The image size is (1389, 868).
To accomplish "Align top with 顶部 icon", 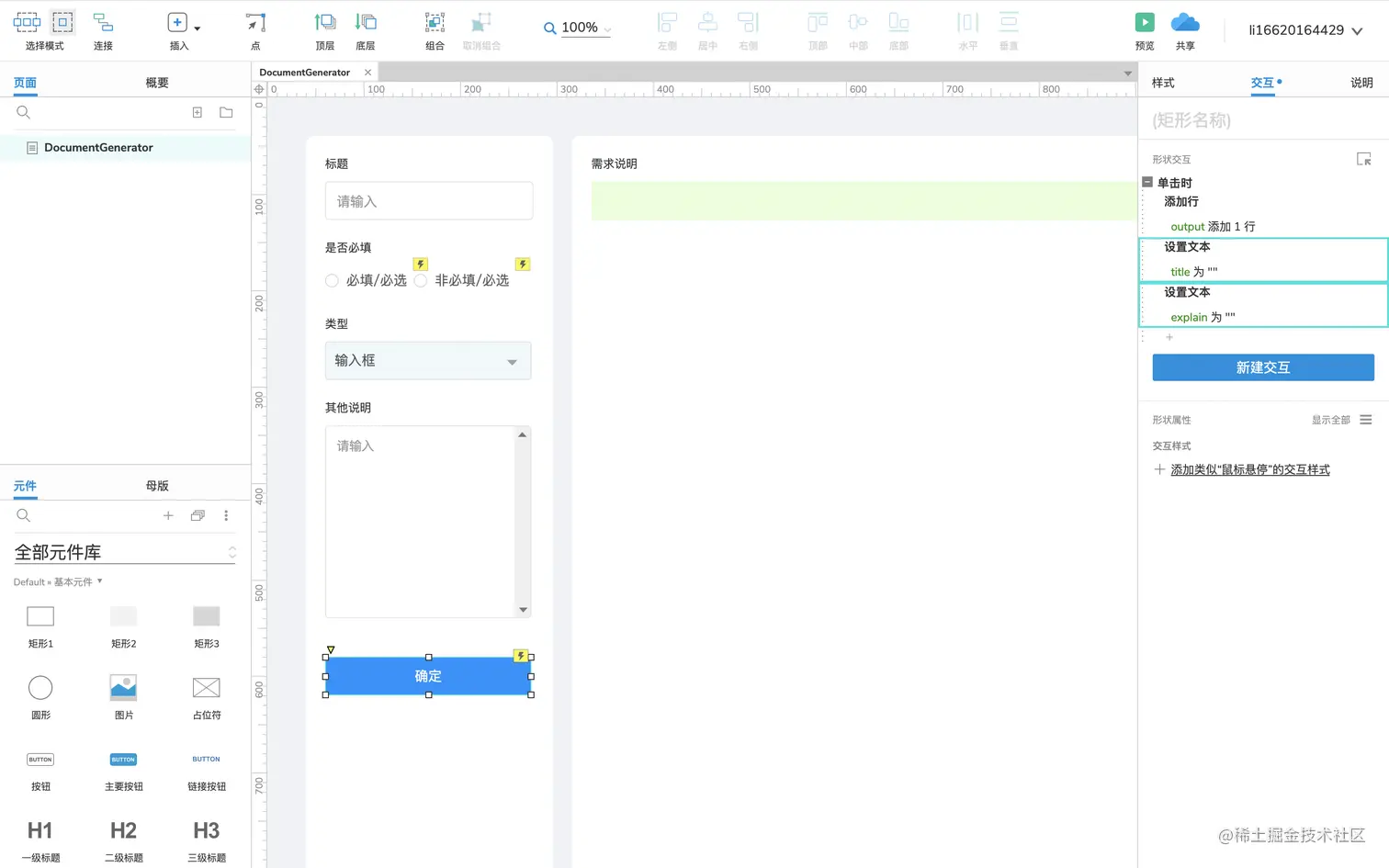I will (818, 22).
